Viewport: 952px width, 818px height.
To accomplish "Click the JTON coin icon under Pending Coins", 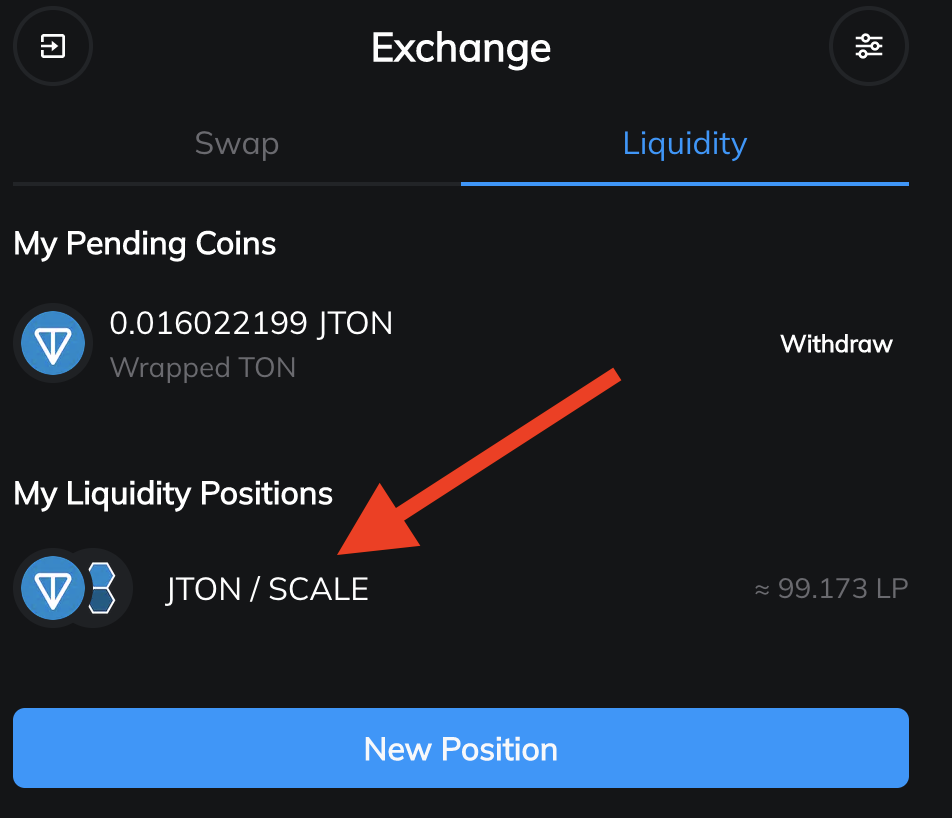I will pyautogui.click(x=53, y=343).
